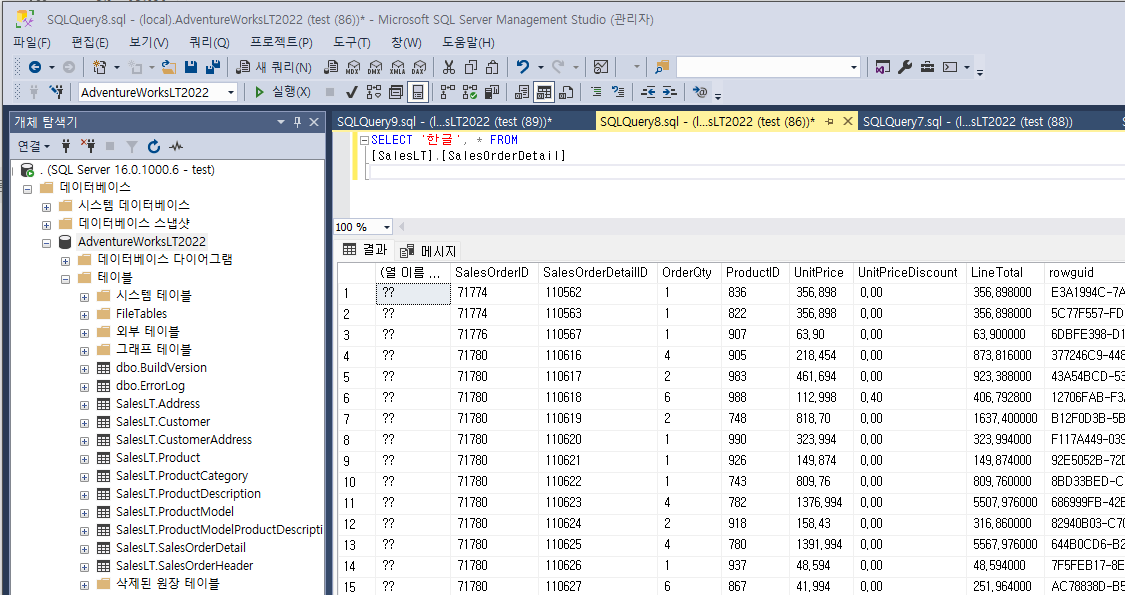The width and height of the screenshot is (1125, 595).
Task: Click the 실행(X) execute button
Action: coord(282,92)
